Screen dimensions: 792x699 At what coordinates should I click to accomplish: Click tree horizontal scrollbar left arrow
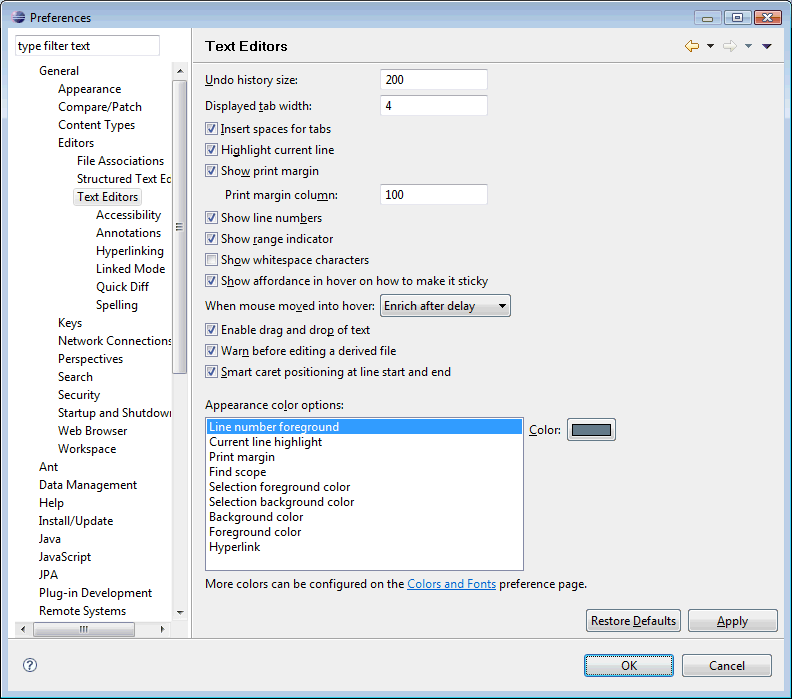(23, 629)
